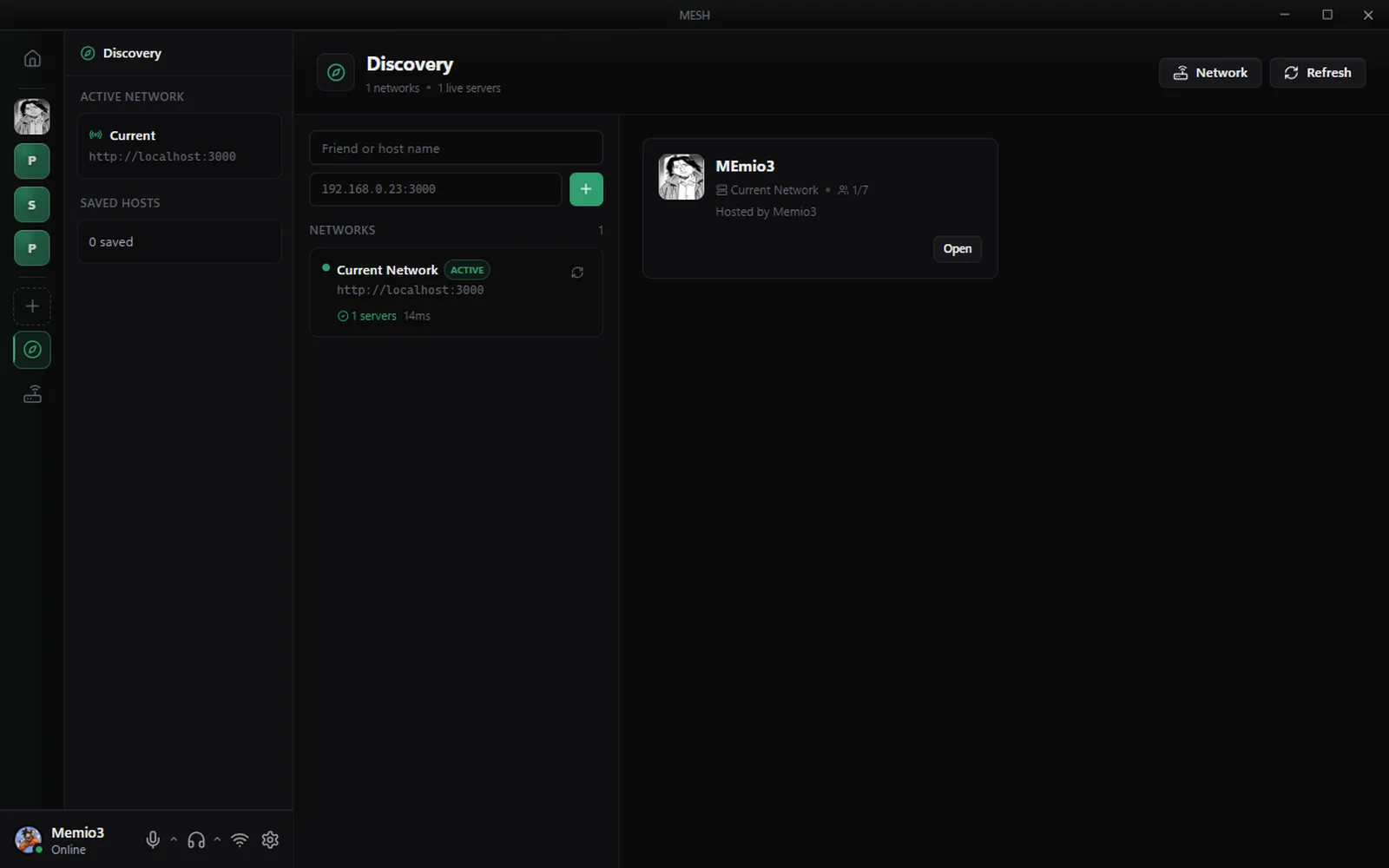1389x868 pixels.
Task: Click the Refresh button
Action: 1318,73
